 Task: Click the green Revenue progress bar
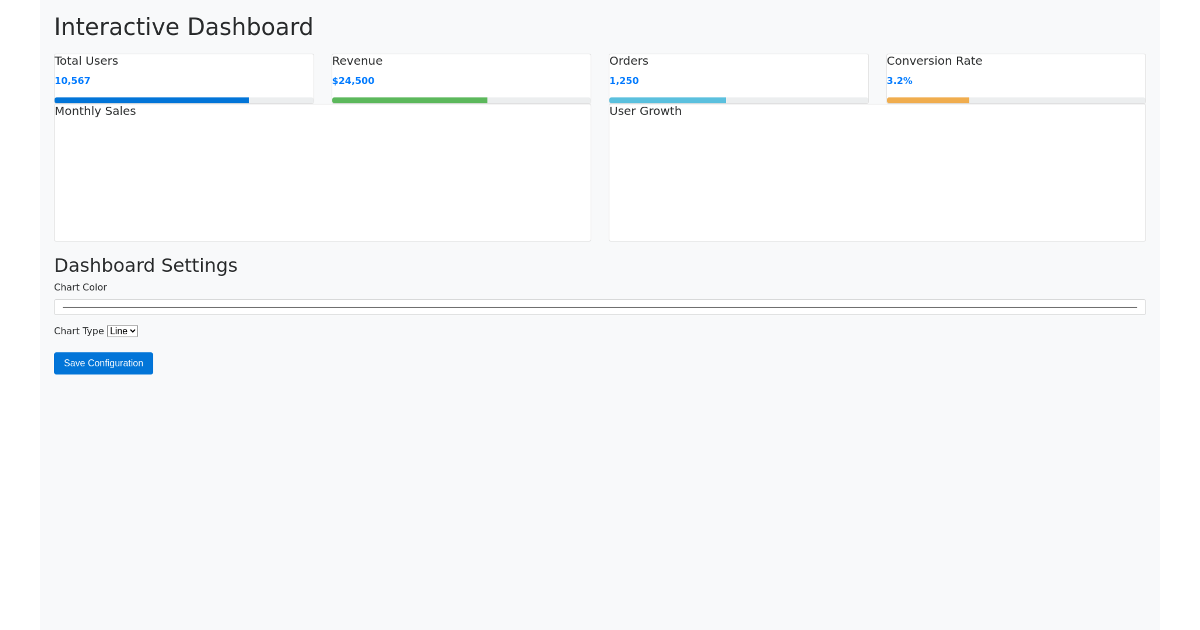(x=409, y=100)
